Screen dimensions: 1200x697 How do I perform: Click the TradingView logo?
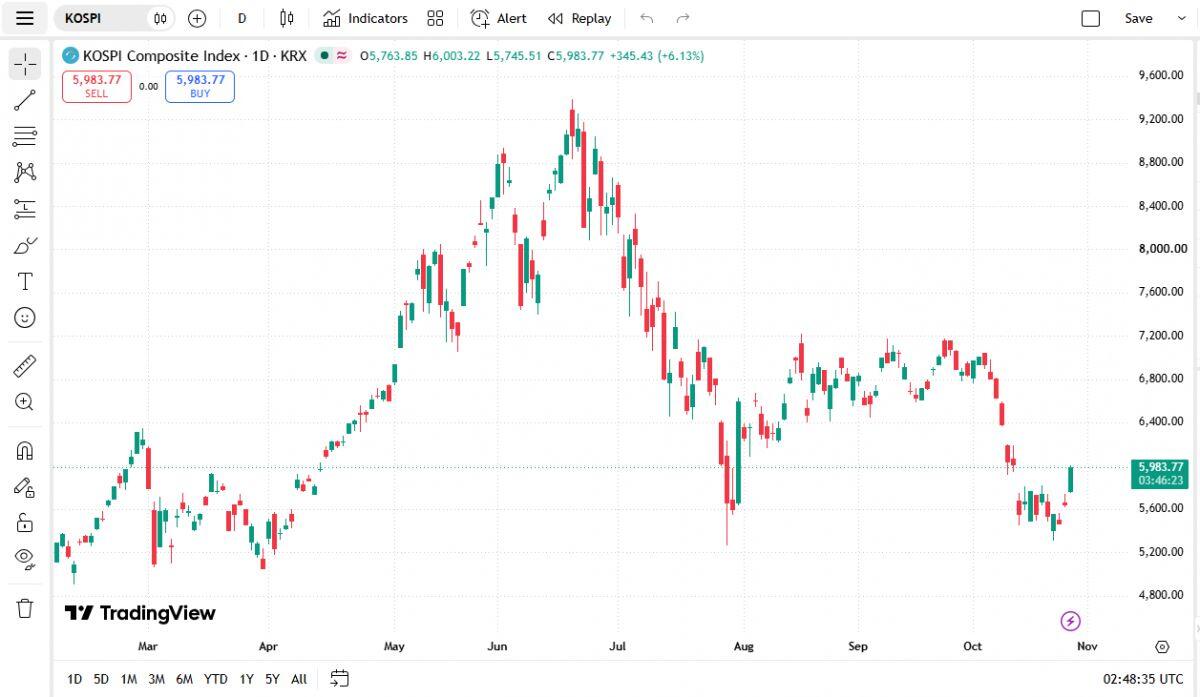click(x=140, y=613)
